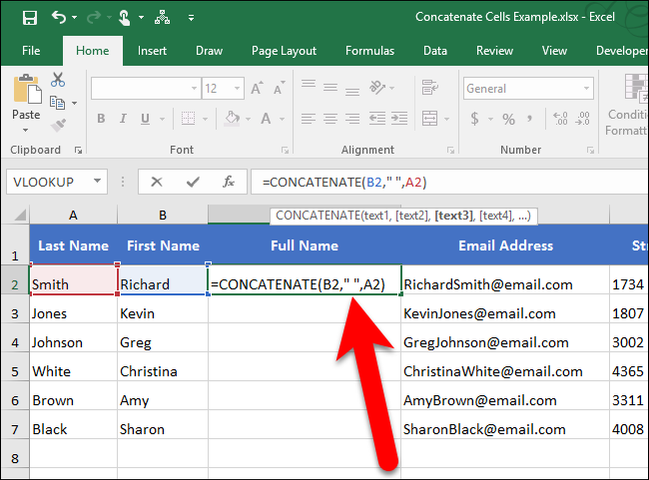
Task: Click the Undo arrow icon
Action: (x=59, y=17)
